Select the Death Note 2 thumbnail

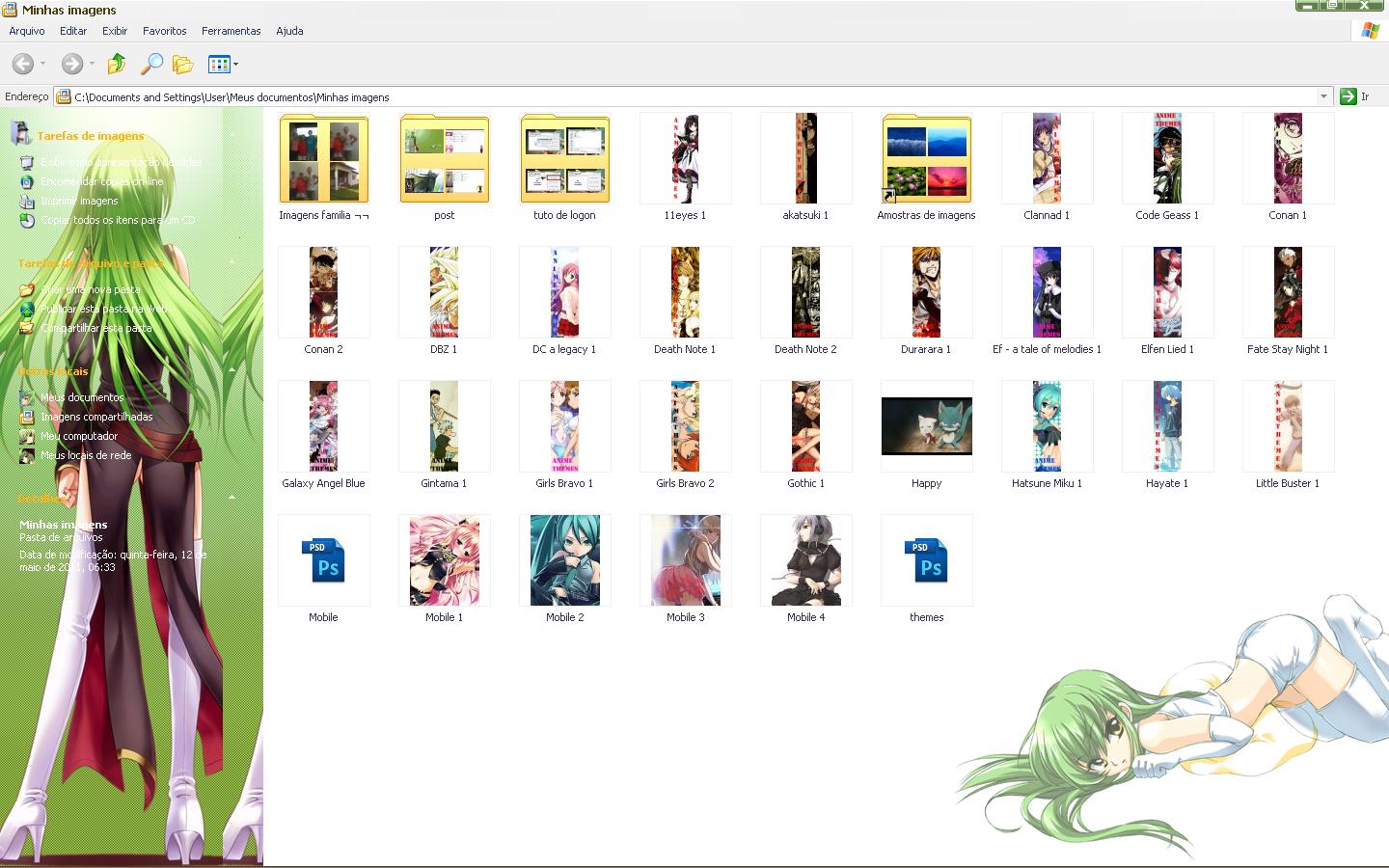point(805,292)
